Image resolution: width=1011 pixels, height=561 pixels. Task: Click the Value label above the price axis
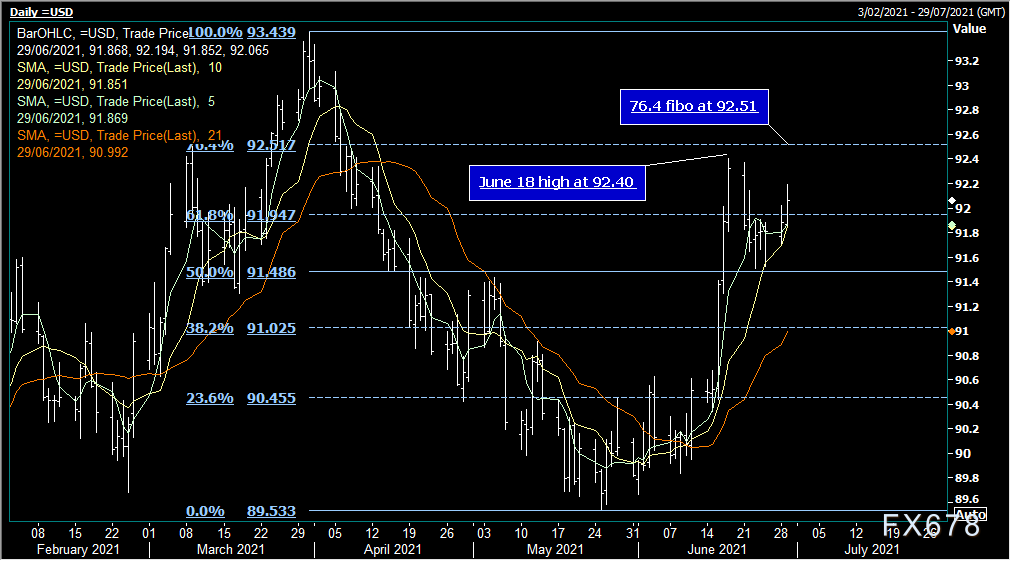(x=969, y=29)
